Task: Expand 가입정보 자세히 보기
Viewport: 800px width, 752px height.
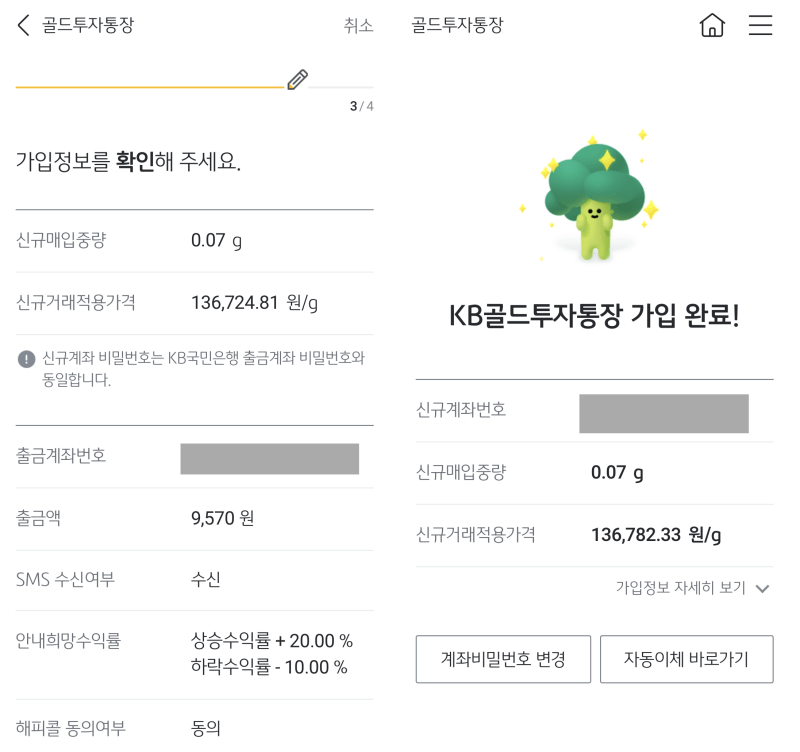Action: click(692, 588)
